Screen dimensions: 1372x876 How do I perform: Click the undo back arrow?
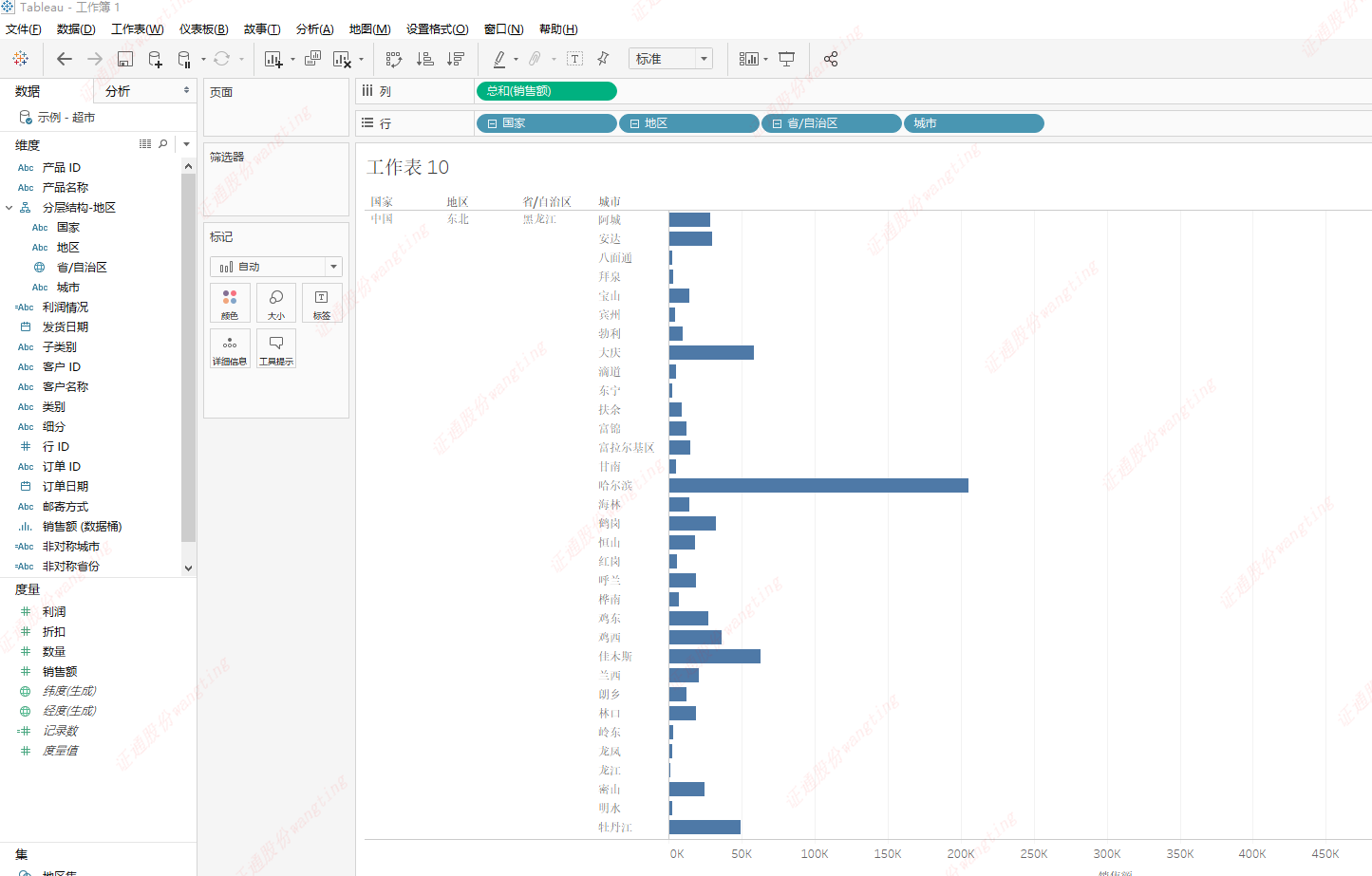click(65, 59)
